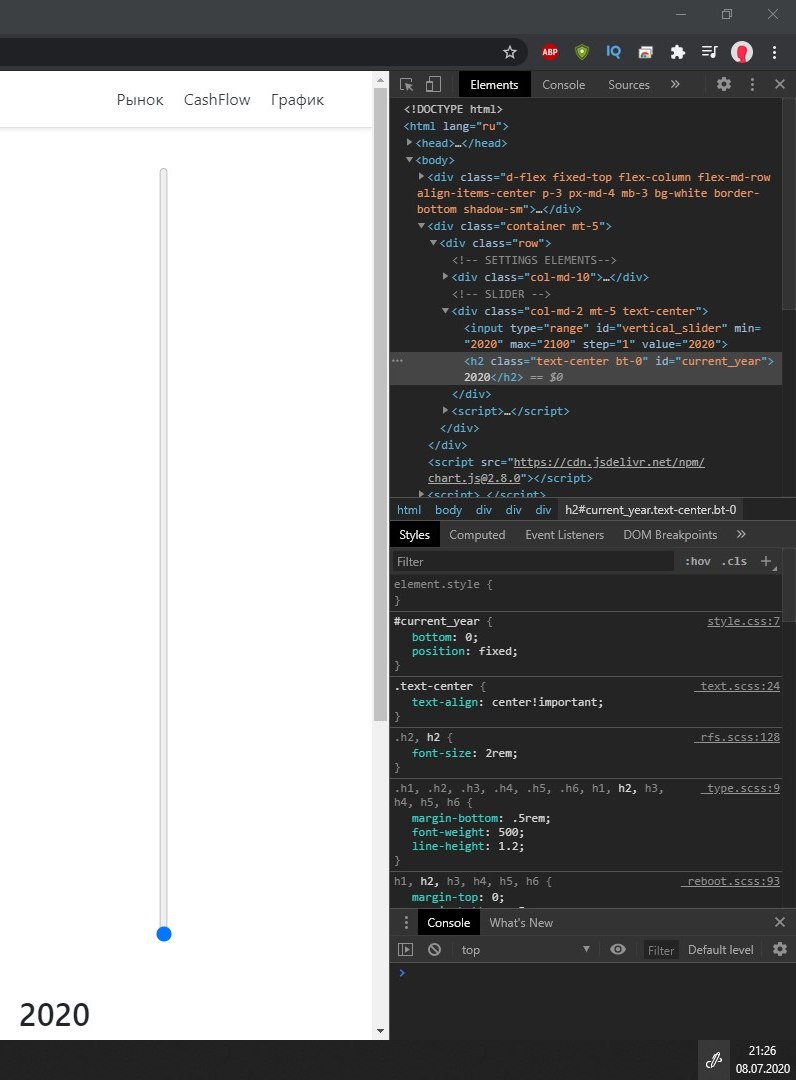Viewport: 796px width, 1080px height.
Task: Click the blue vertical slider thumb
Action: [x=163, y=934]
